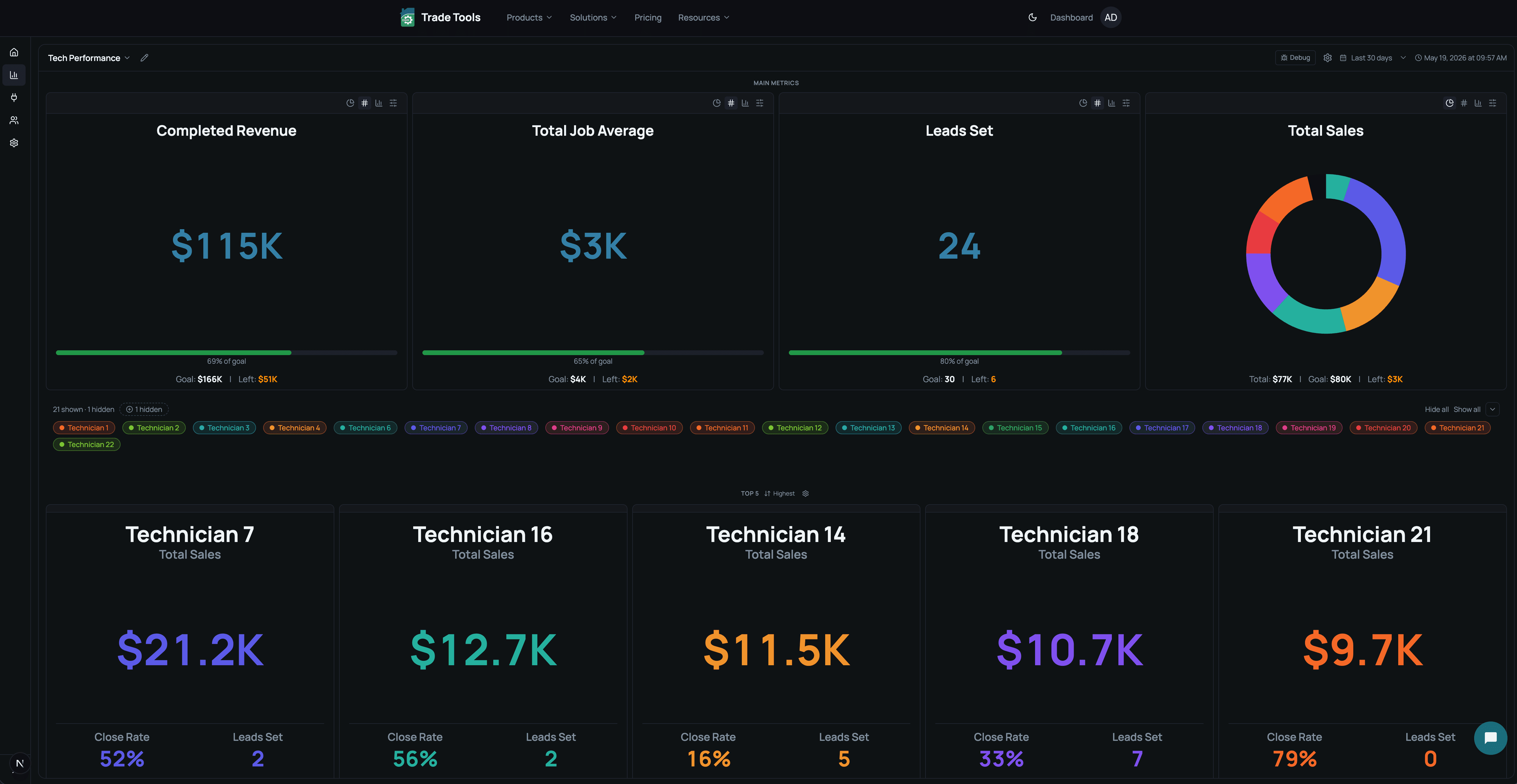Viewport: 1517px width, 784px height.
Task: Toggle Technician 1 visibility chip
Action: click(84, 428)
